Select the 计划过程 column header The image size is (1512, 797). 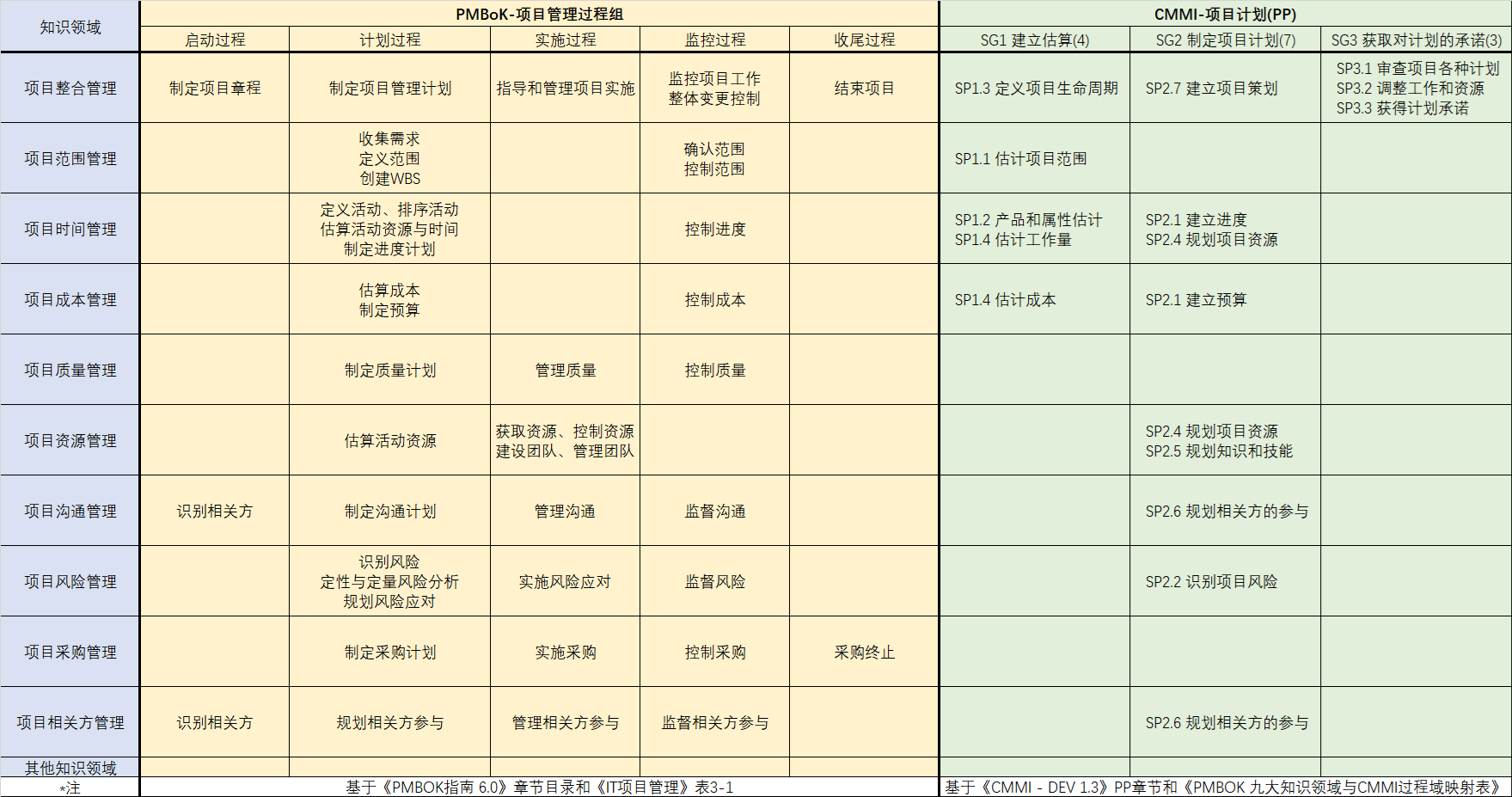pos(389,40)
